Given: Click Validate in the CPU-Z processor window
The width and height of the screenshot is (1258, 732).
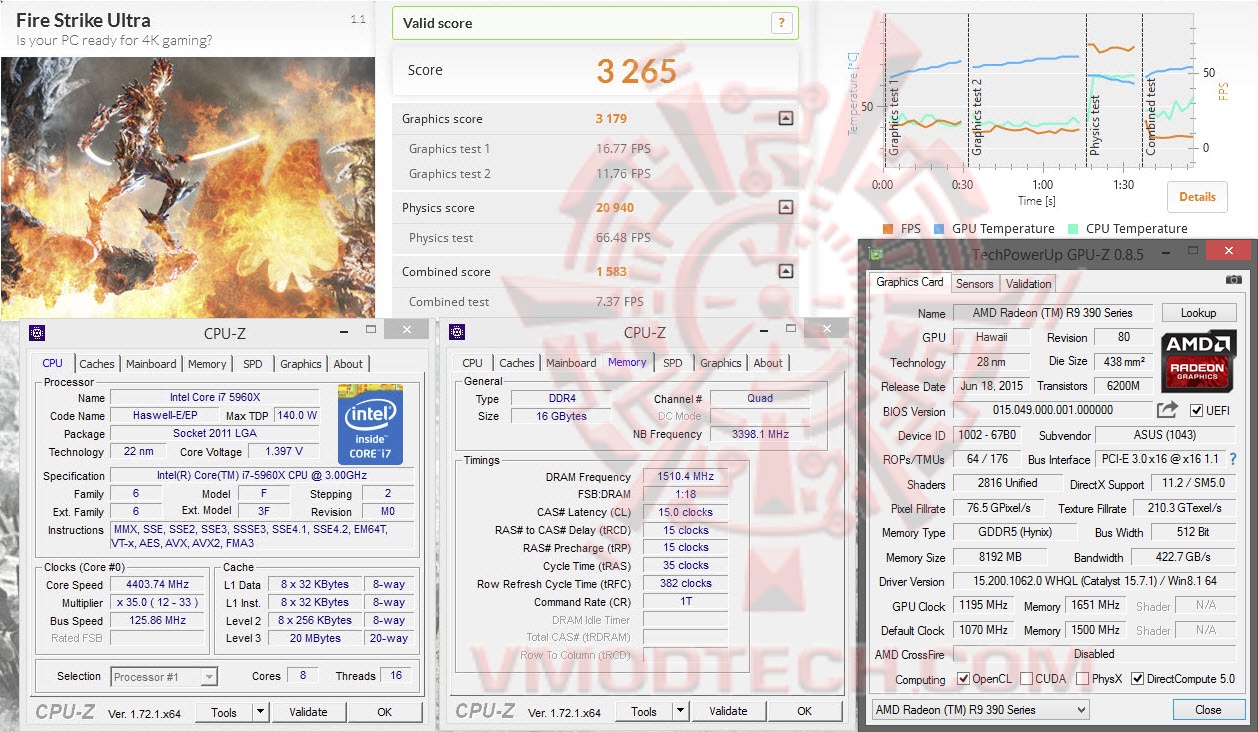Looking at the screenshot, I should (x=308, y=712).
